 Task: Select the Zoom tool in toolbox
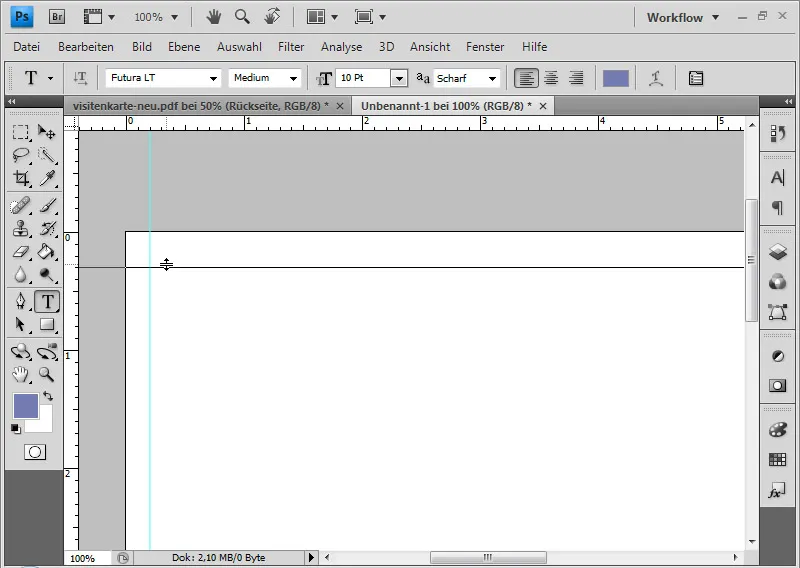[x=47, y=375]
